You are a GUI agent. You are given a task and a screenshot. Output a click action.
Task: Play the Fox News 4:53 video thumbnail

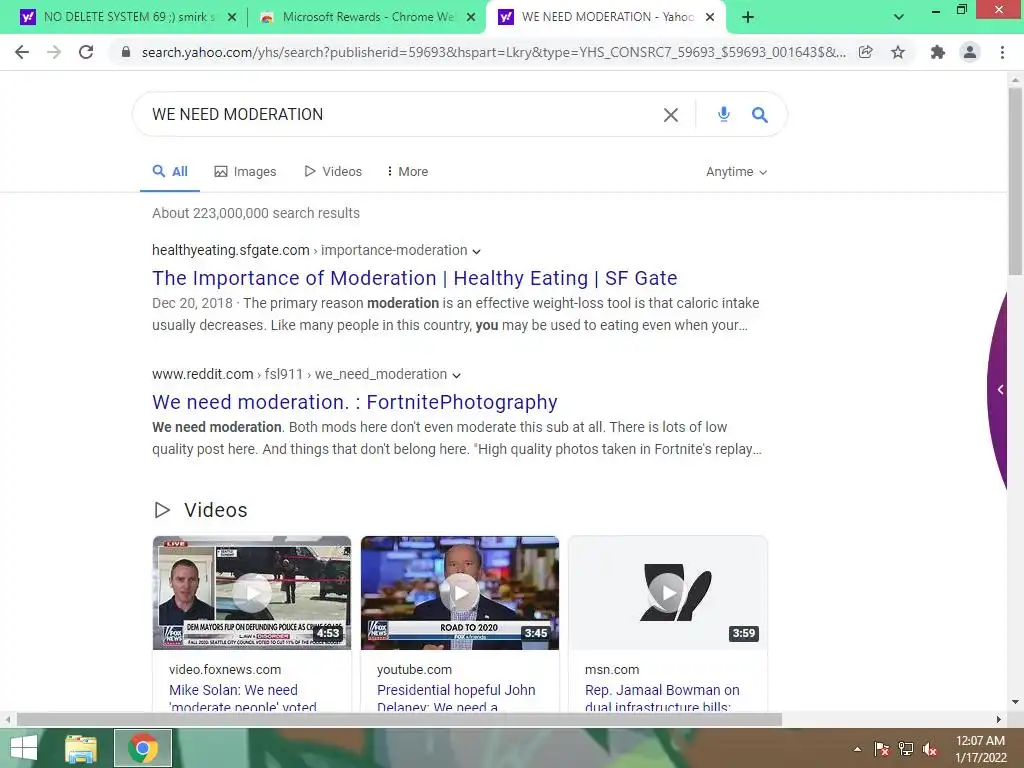[x=252, y=593]
